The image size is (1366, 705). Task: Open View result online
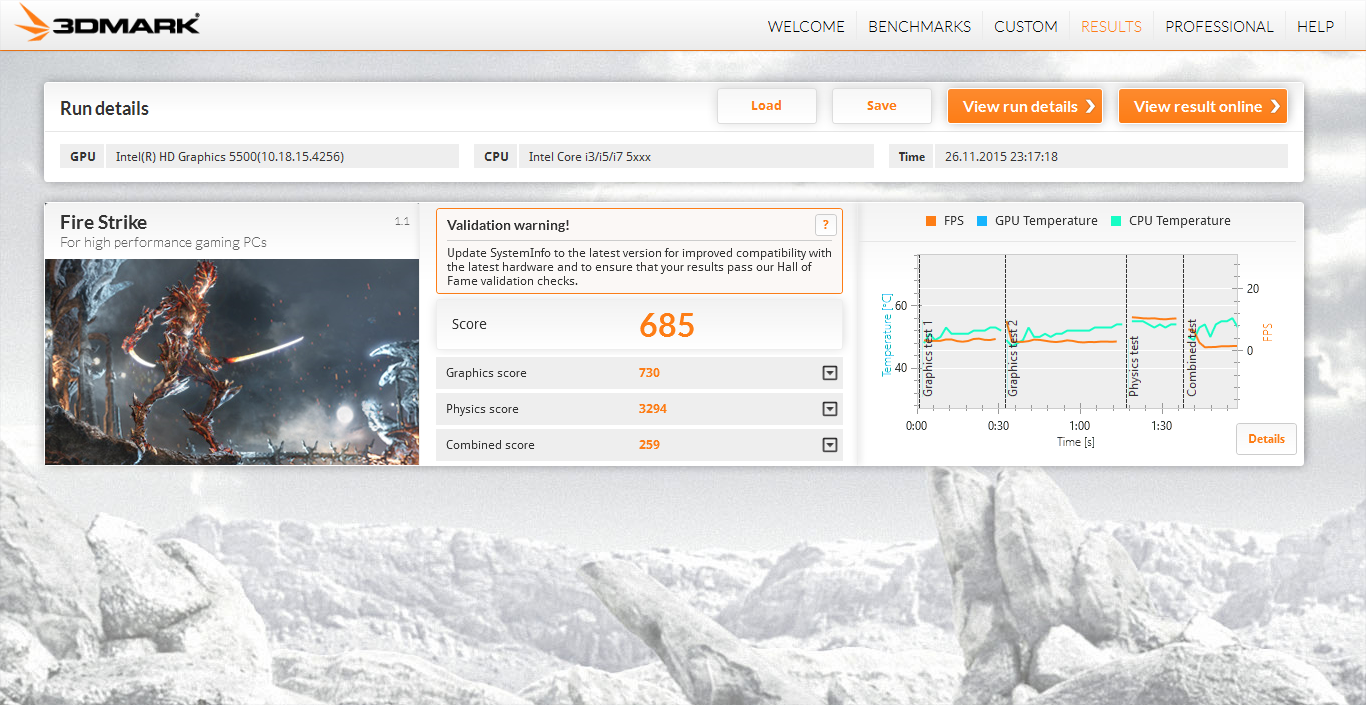pos(1202,107)
